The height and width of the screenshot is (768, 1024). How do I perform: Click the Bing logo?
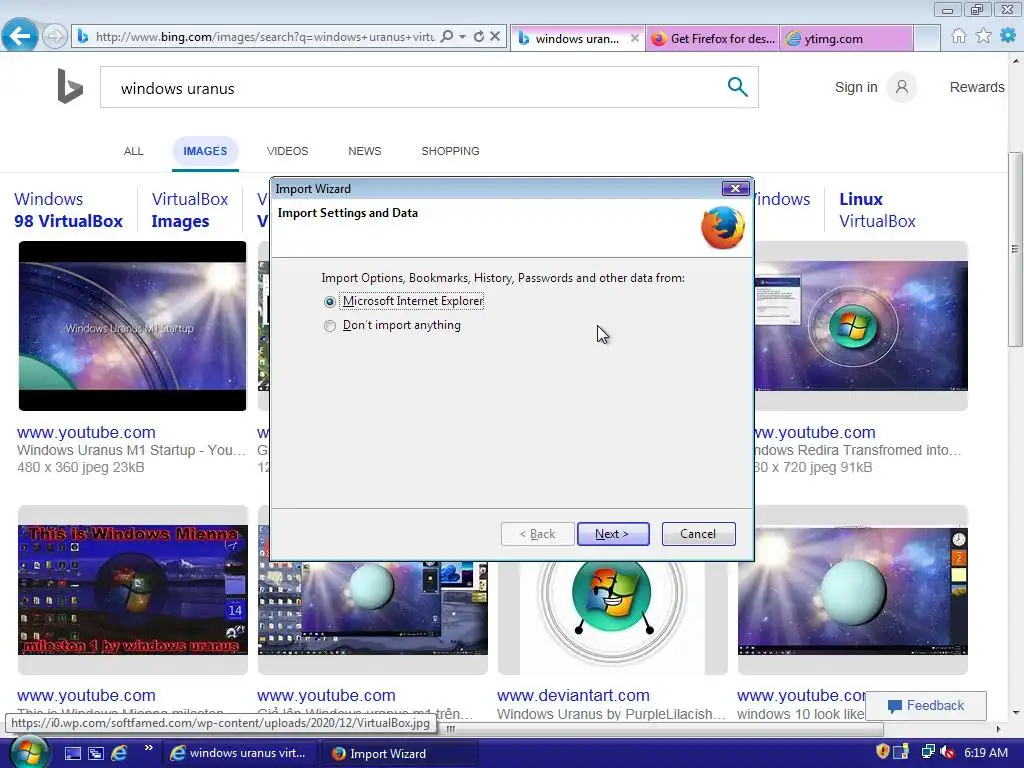(70, 86)
